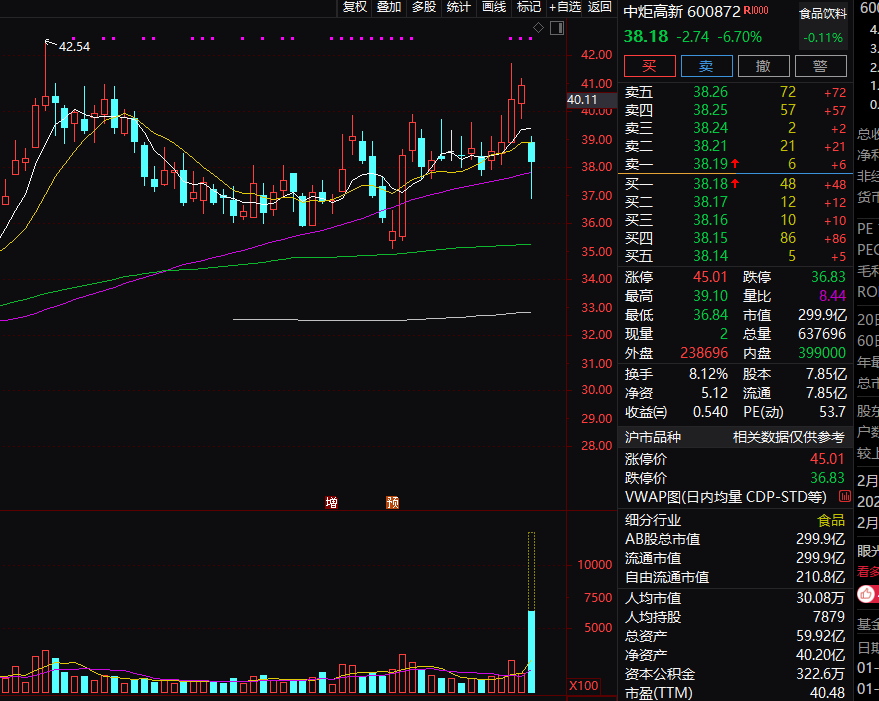Viewport: 879px width, 701px height.
Task: Add stock via +自选 button
Action: [565, 7]
